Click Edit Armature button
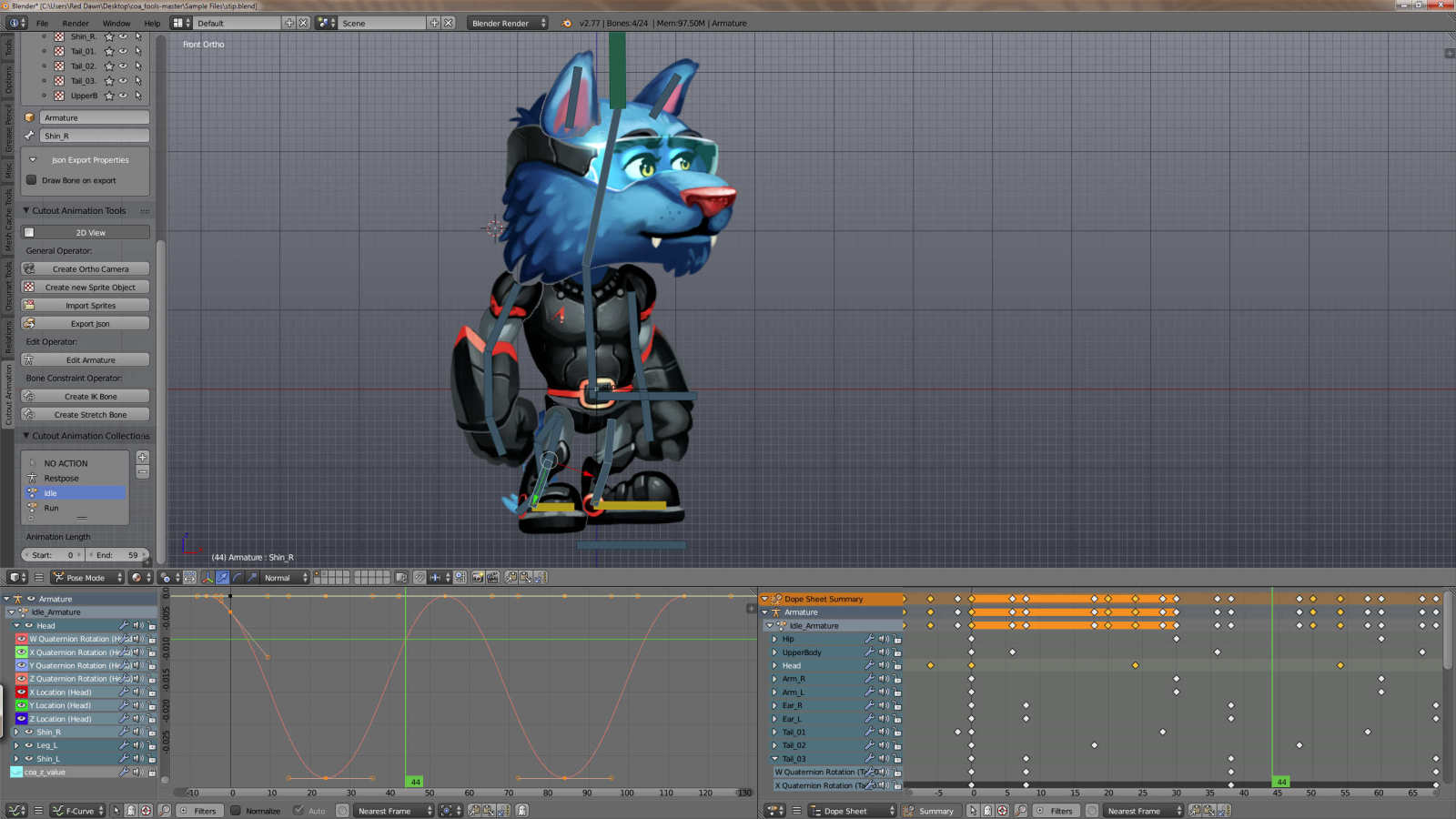Viewport: 1456px width, 819px height. pos(86,359)
